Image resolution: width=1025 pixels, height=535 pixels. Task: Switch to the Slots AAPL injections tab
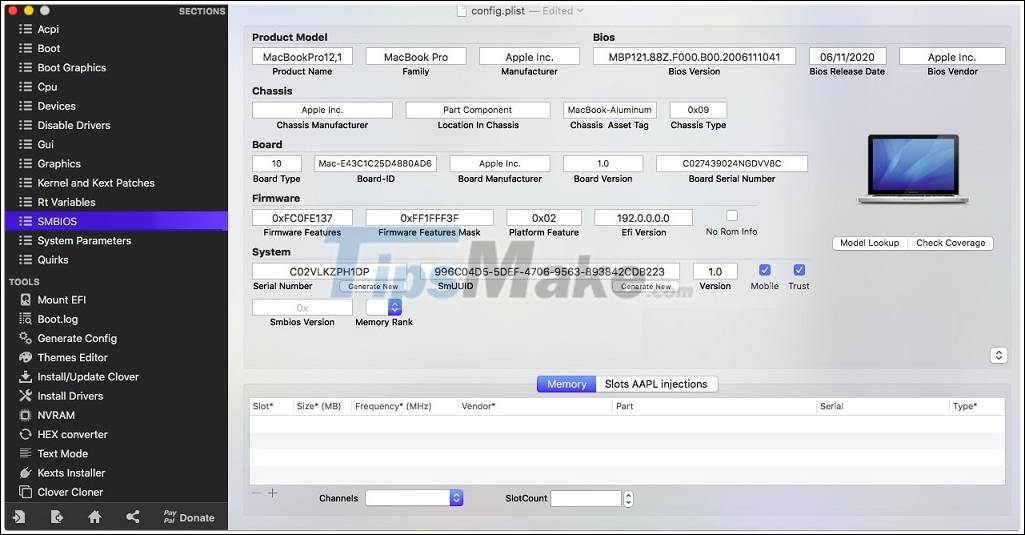[x=656, y=384]
